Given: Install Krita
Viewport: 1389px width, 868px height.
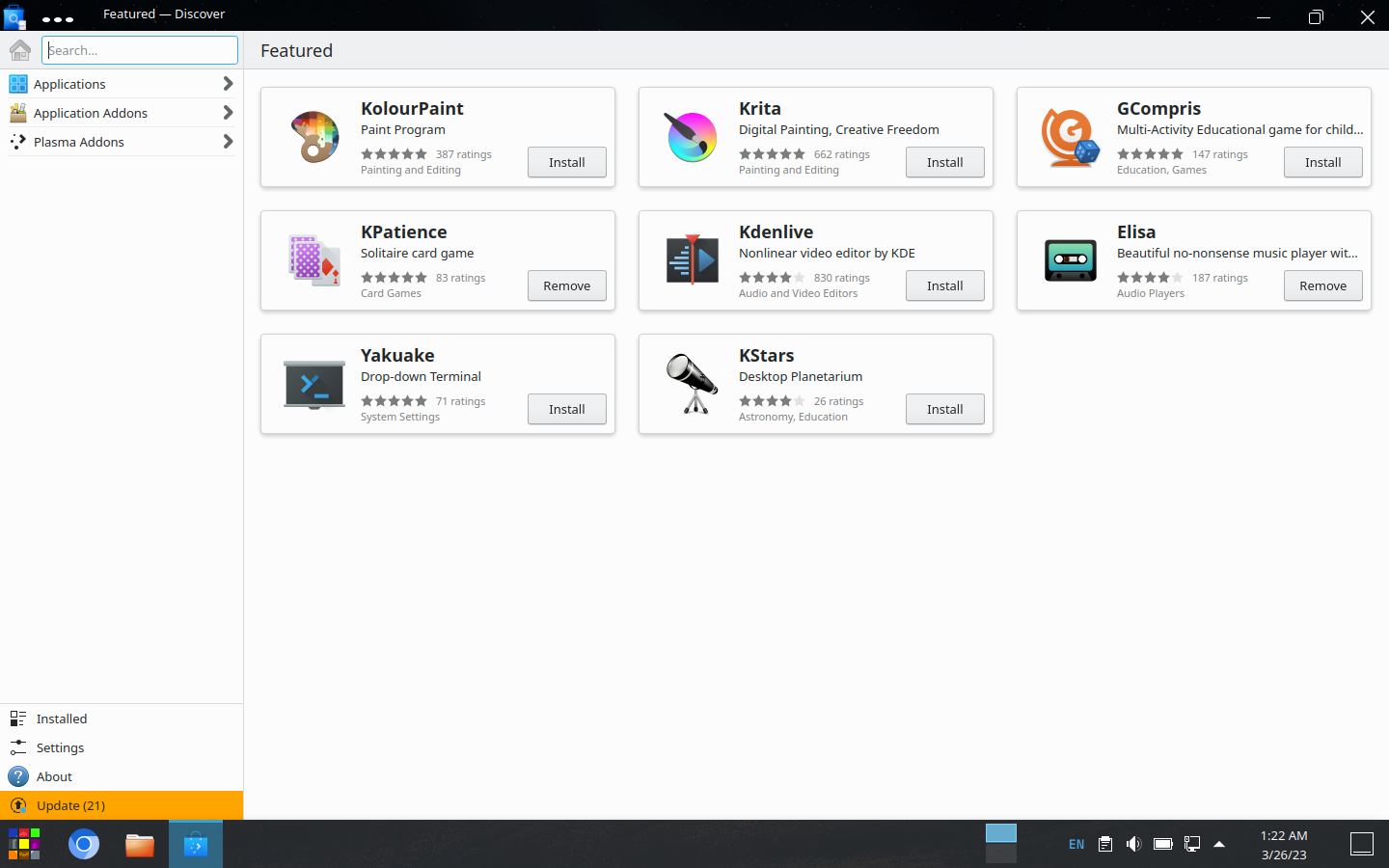Looking at the screenshot, I should 945,162.
